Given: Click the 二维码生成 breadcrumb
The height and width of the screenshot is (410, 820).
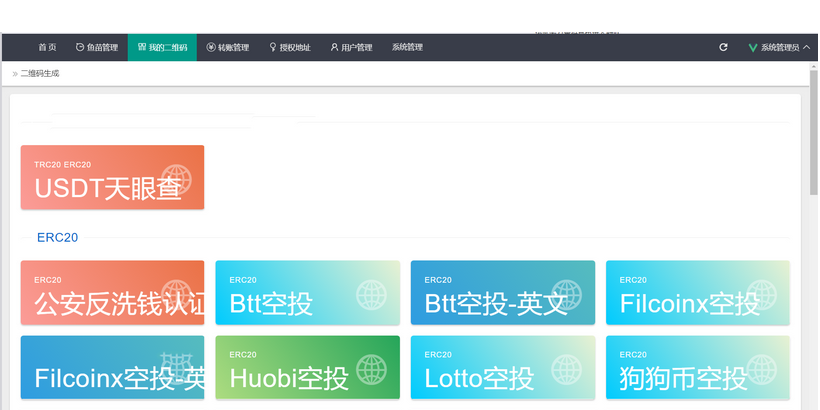Looking at the screenshot, I should tap(40, 74).
